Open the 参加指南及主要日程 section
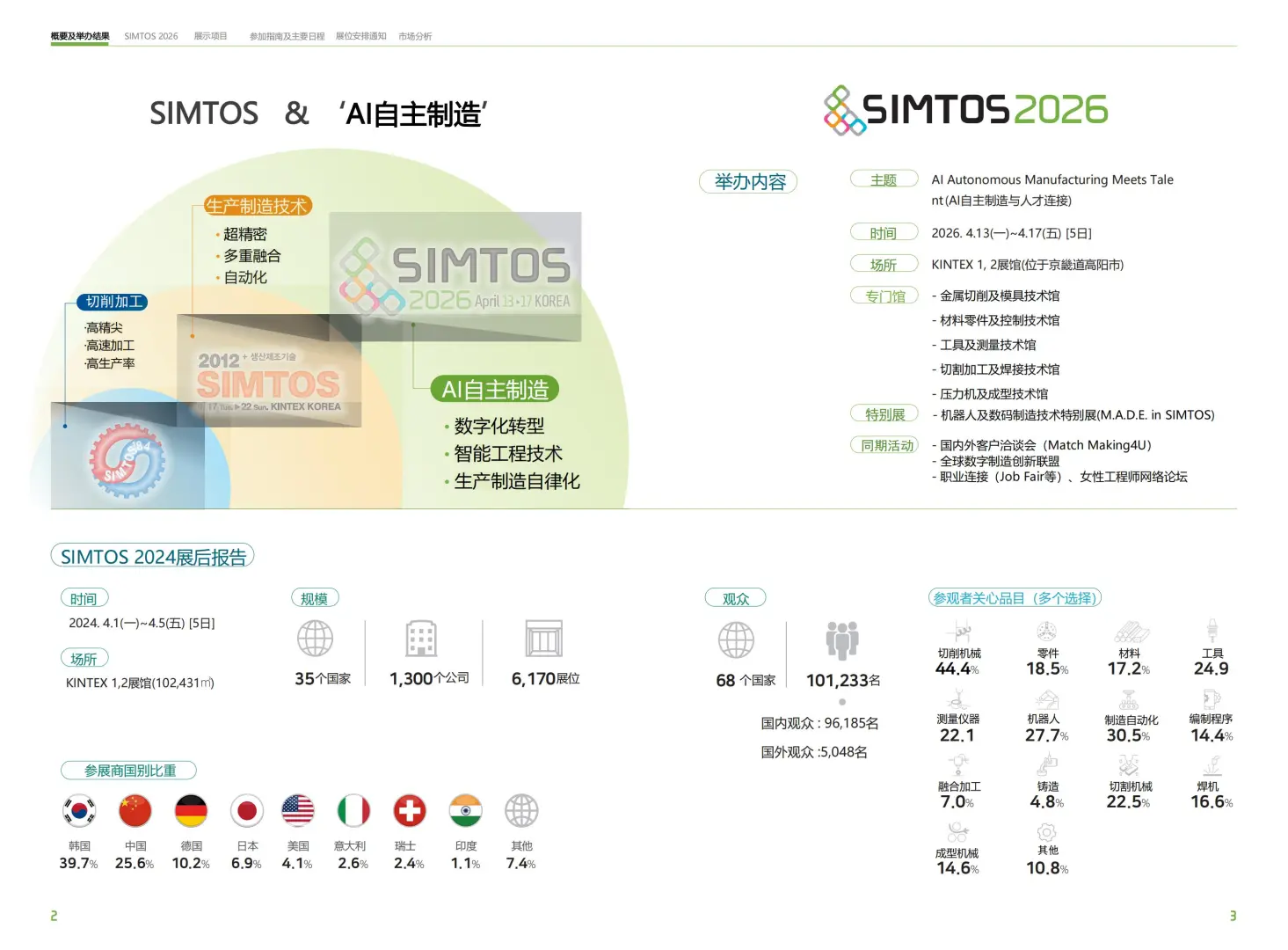Image resolution: width=1288 pixels, height=950 pixels. [x=287, y=36]
